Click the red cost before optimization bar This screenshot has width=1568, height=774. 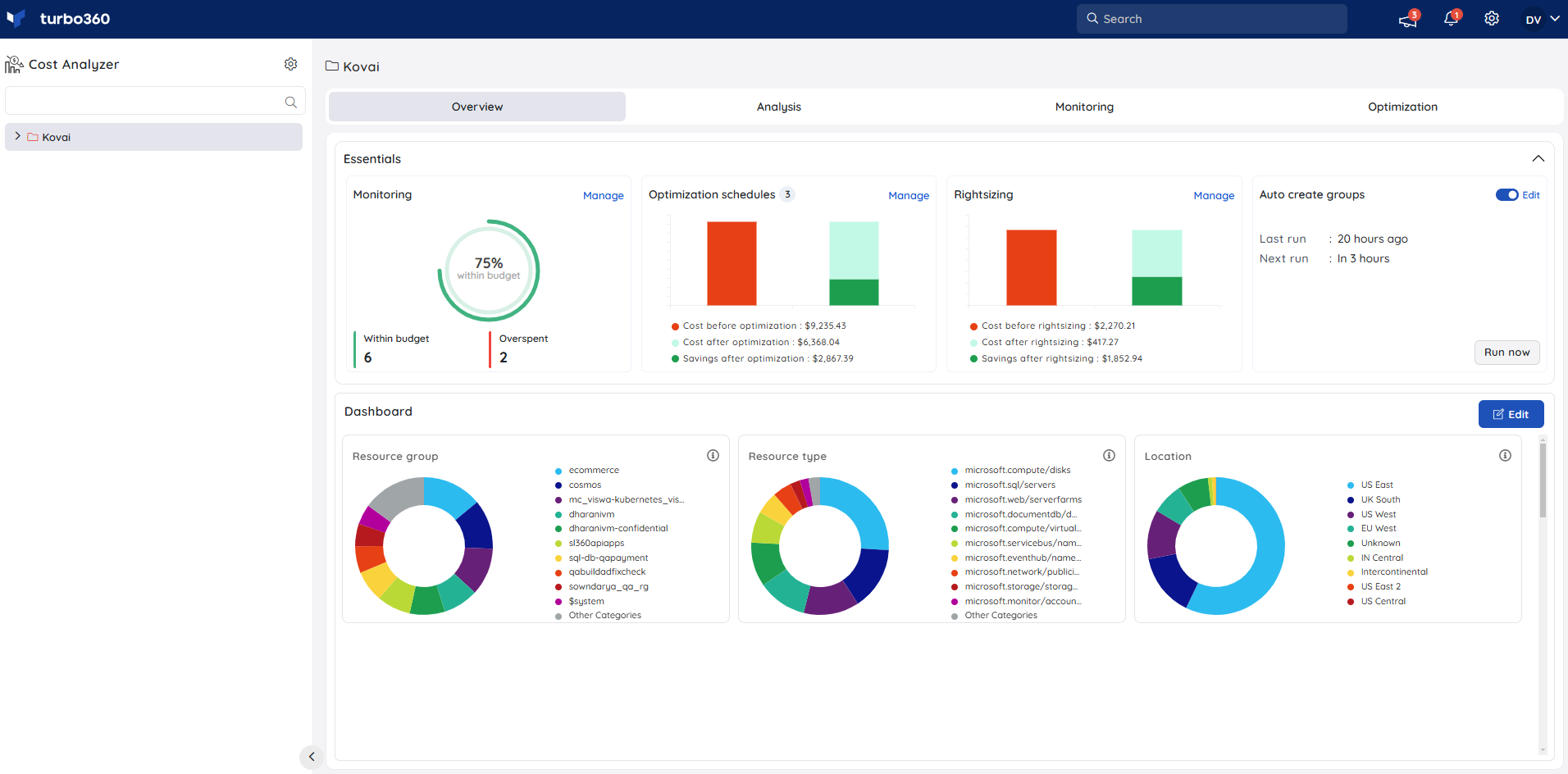(x=732, y=264)
